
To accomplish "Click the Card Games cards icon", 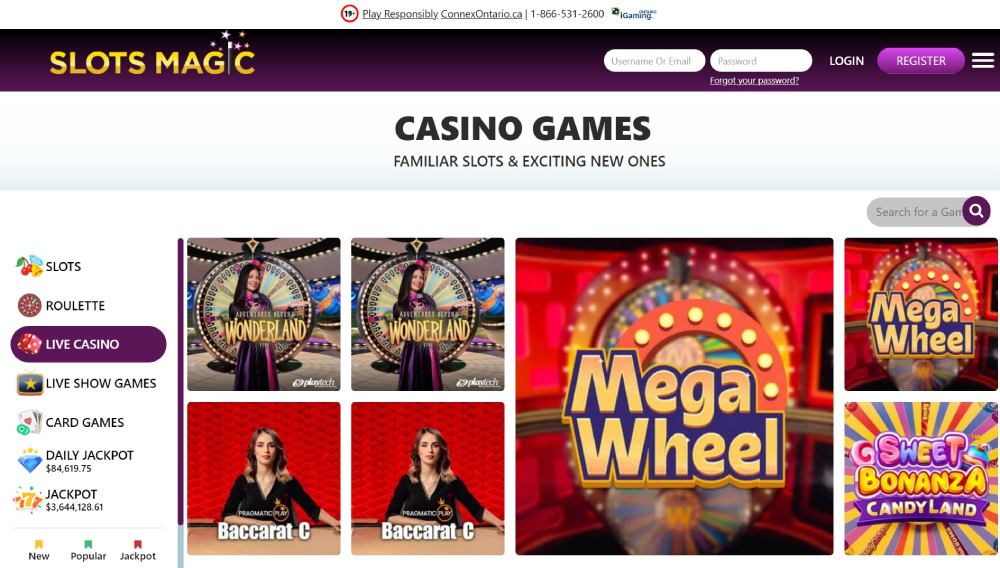I will point(29,423).
